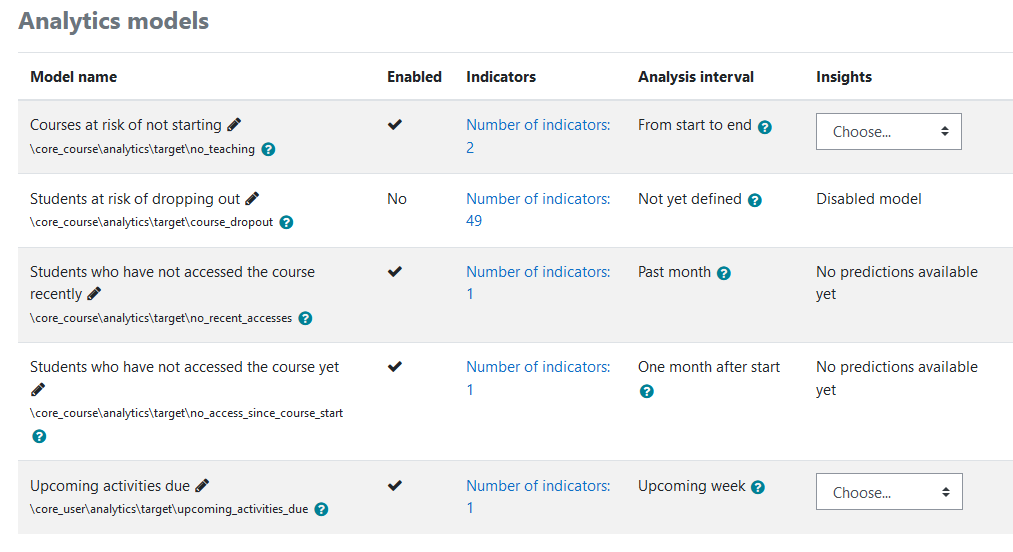This screenshot has width=1013, height=552.
Task: Open help for no_recent_accesses target
Action: [306, 318]
